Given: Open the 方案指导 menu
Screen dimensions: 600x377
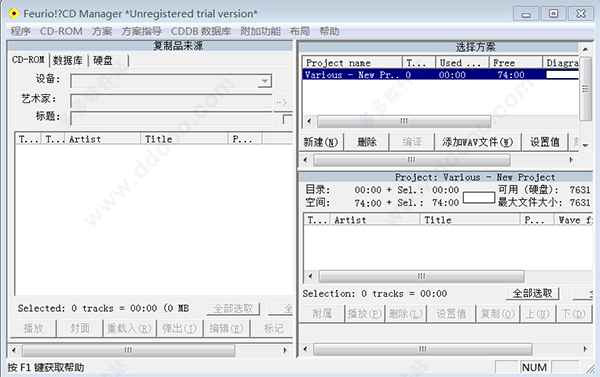Looking at the screenshot, I should click(142, 31).
